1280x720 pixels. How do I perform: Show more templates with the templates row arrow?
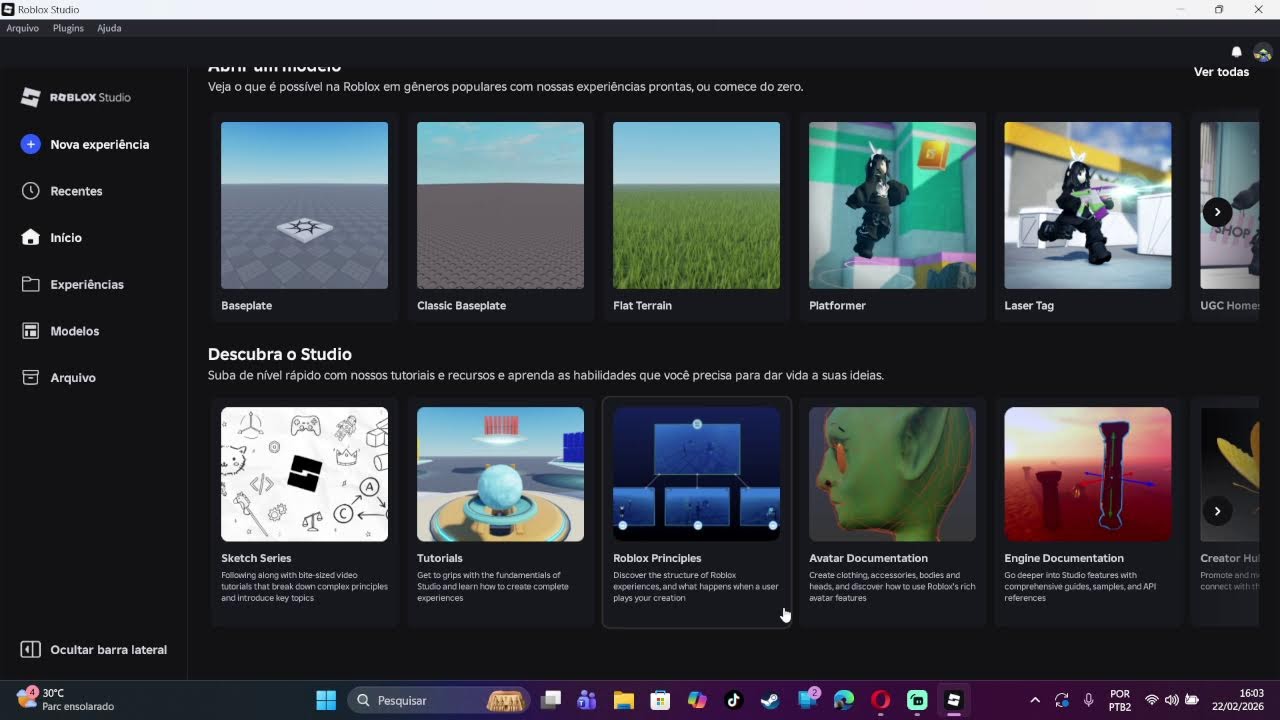[1217, 211]
